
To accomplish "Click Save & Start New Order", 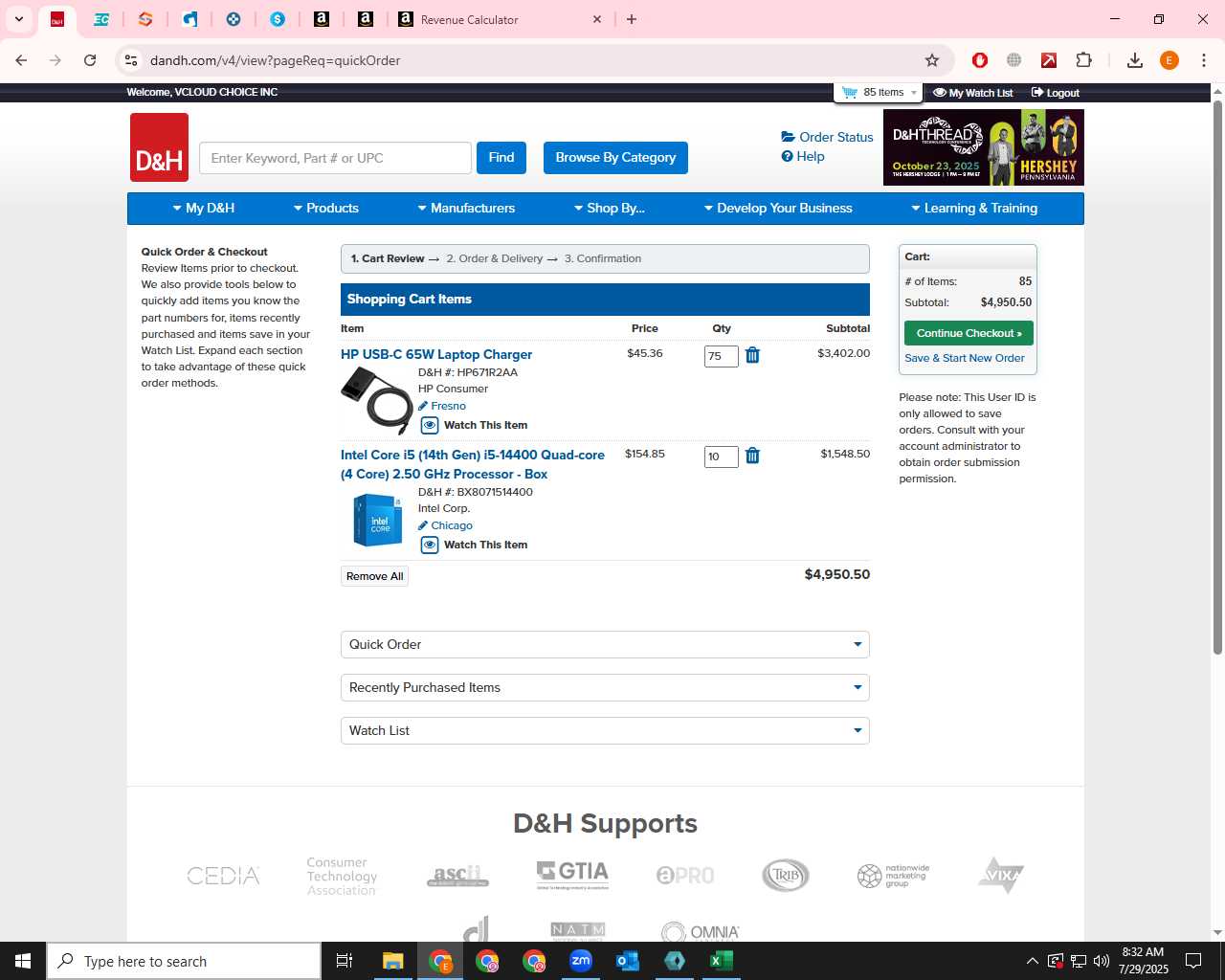I will 965,358.
